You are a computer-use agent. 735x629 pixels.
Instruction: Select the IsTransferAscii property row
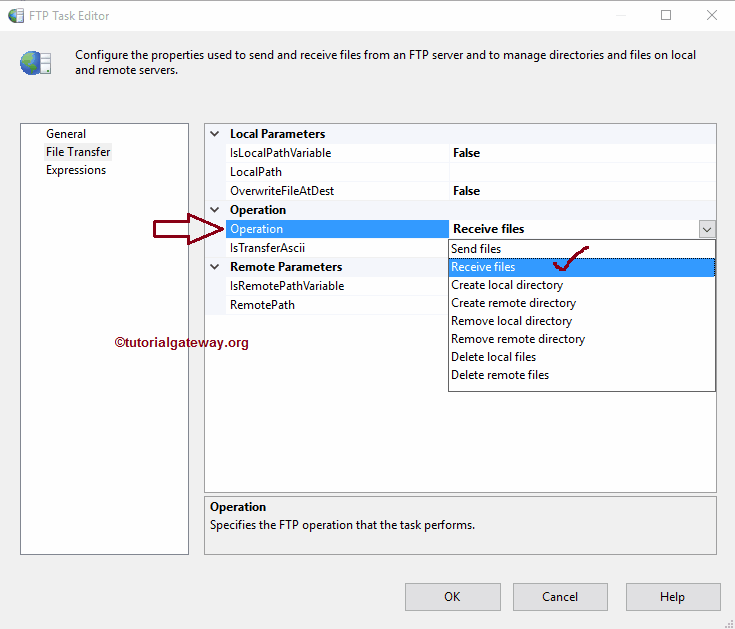tap(337, 248)
